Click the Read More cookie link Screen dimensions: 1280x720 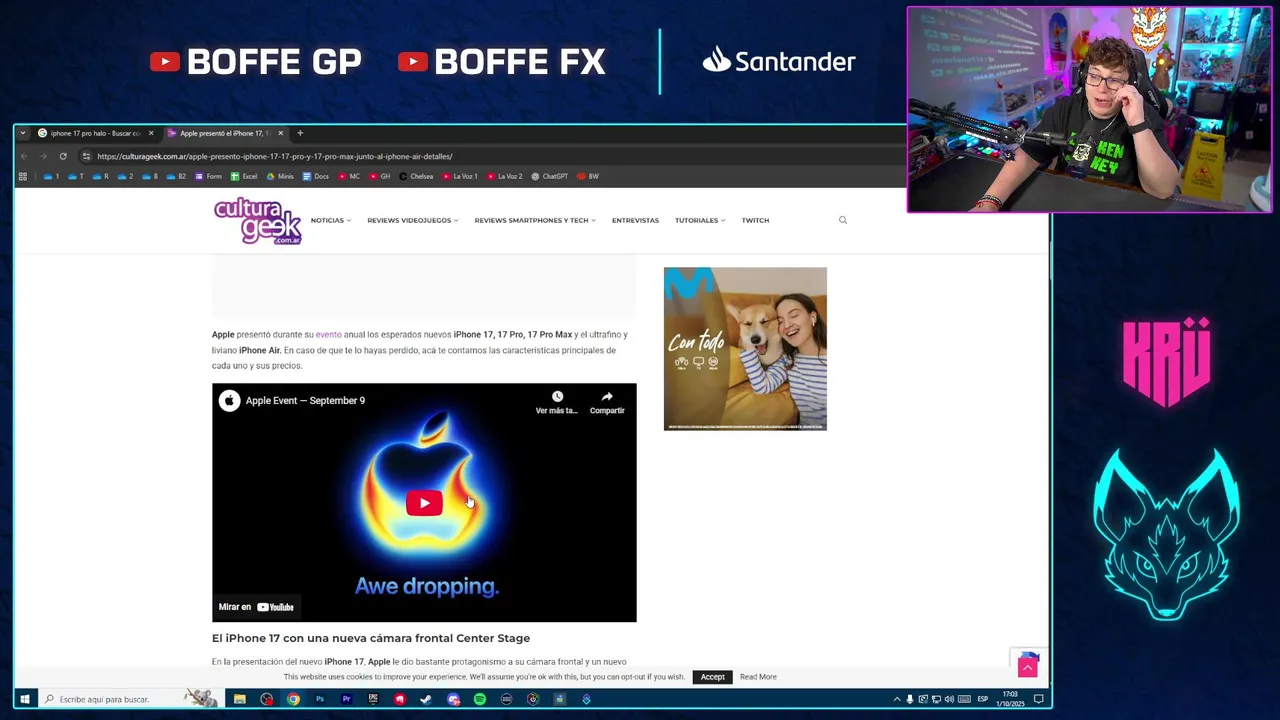tap(758, 677)
